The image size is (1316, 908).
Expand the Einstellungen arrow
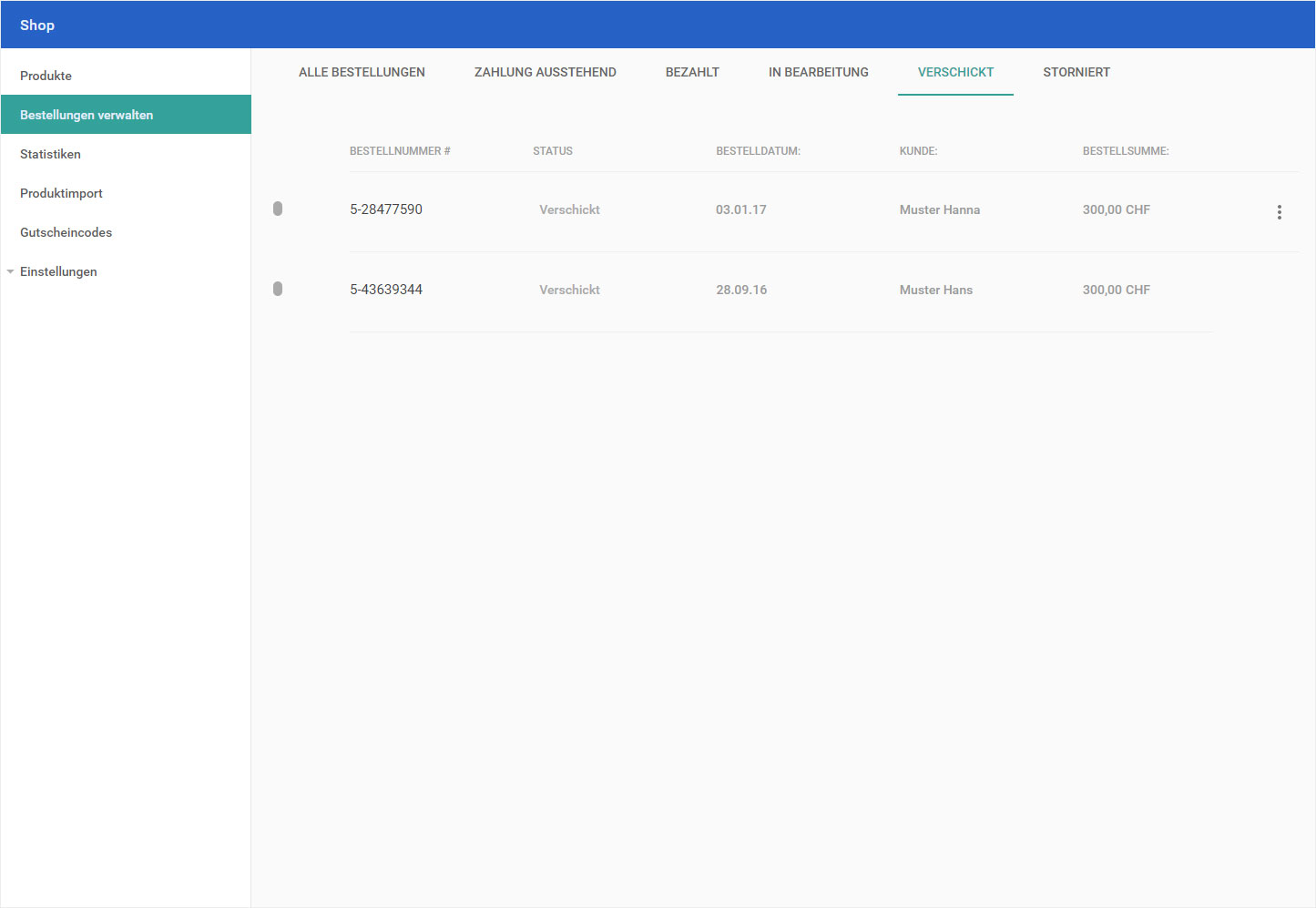10,271
